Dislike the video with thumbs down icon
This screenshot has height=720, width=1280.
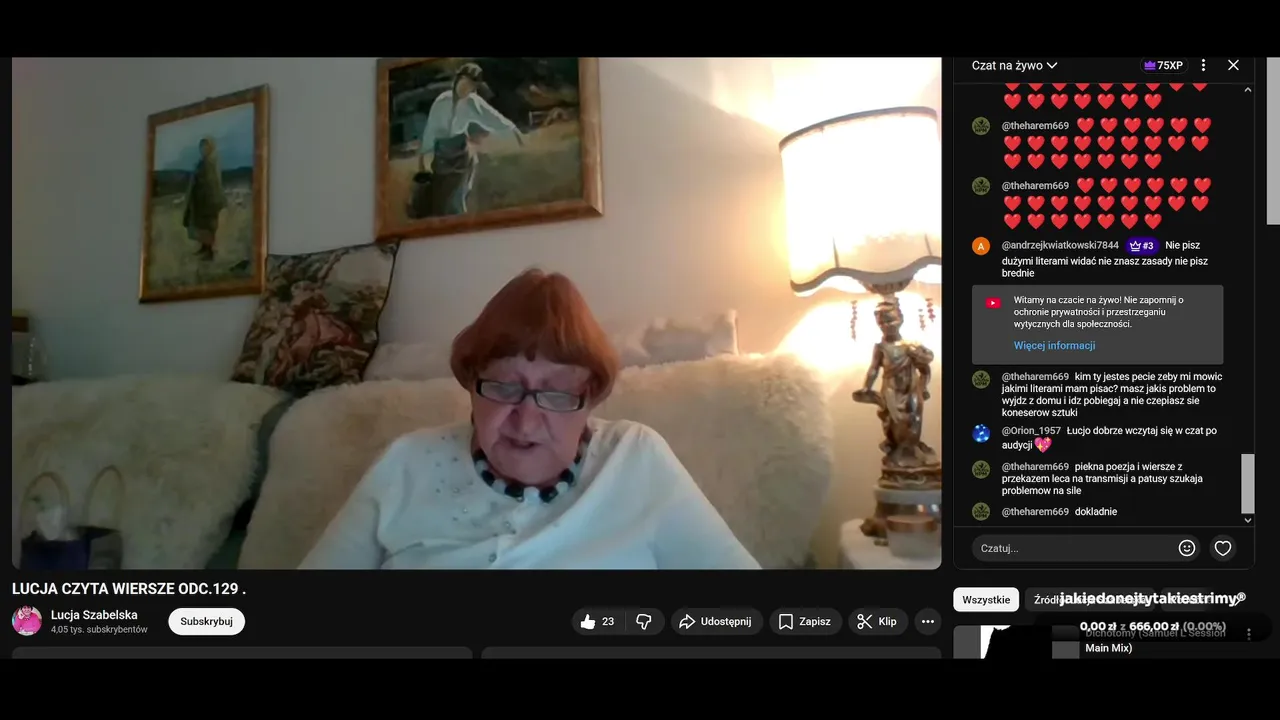(644, 621)
